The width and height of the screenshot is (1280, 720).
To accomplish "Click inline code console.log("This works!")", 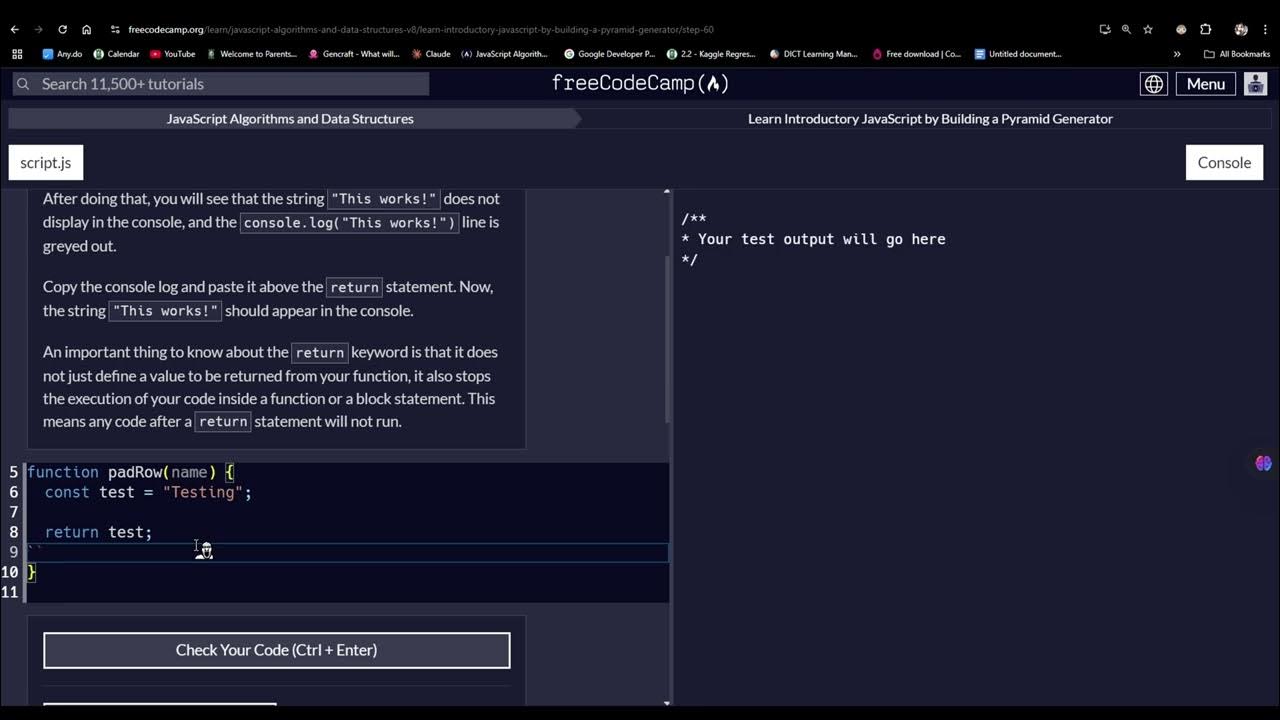I will tap(349, 222).
